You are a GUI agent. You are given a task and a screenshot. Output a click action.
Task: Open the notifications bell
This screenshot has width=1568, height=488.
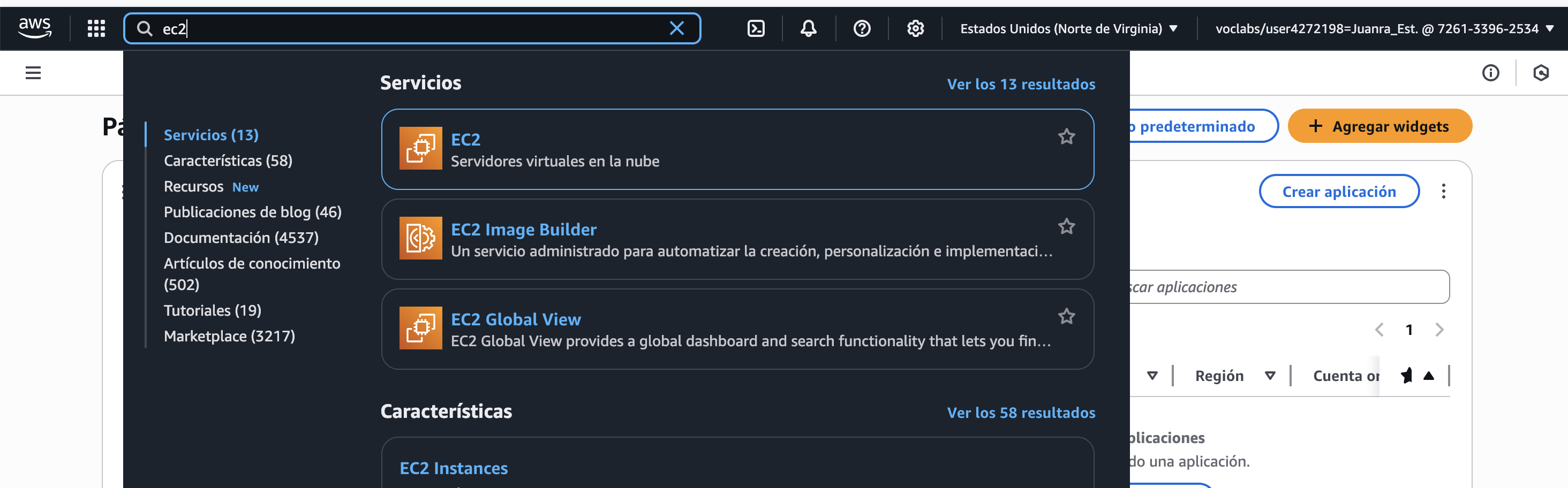tap(808, 28)
